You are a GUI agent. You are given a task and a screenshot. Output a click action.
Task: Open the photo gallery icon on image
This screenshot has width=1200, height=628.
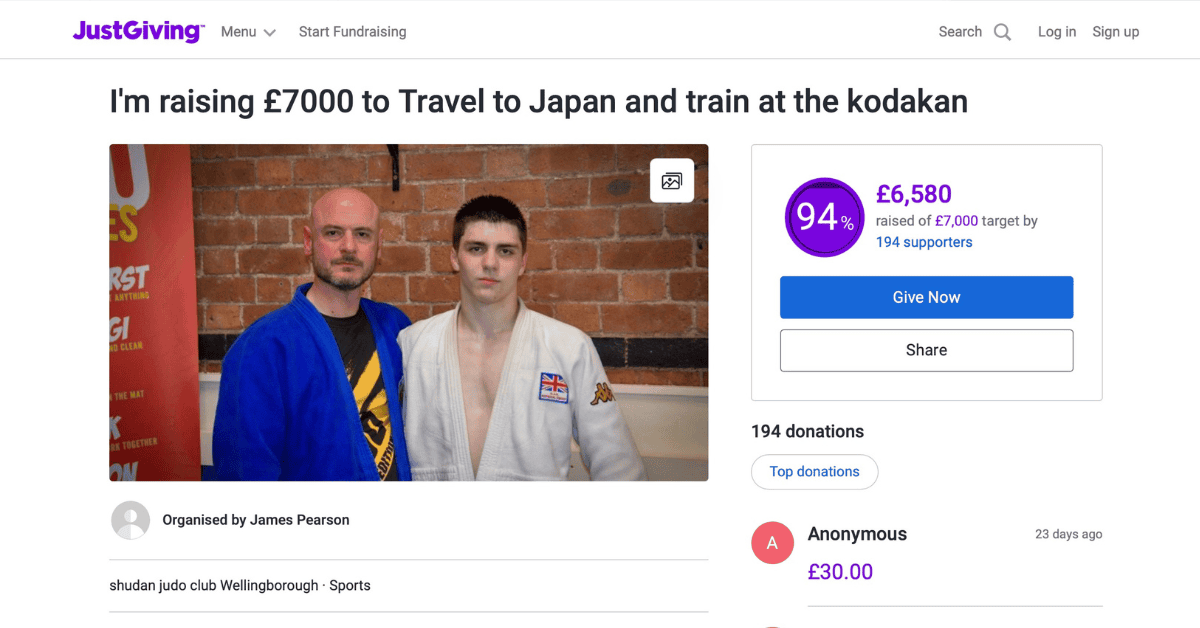pyautogui.click(x=672, y=181)
